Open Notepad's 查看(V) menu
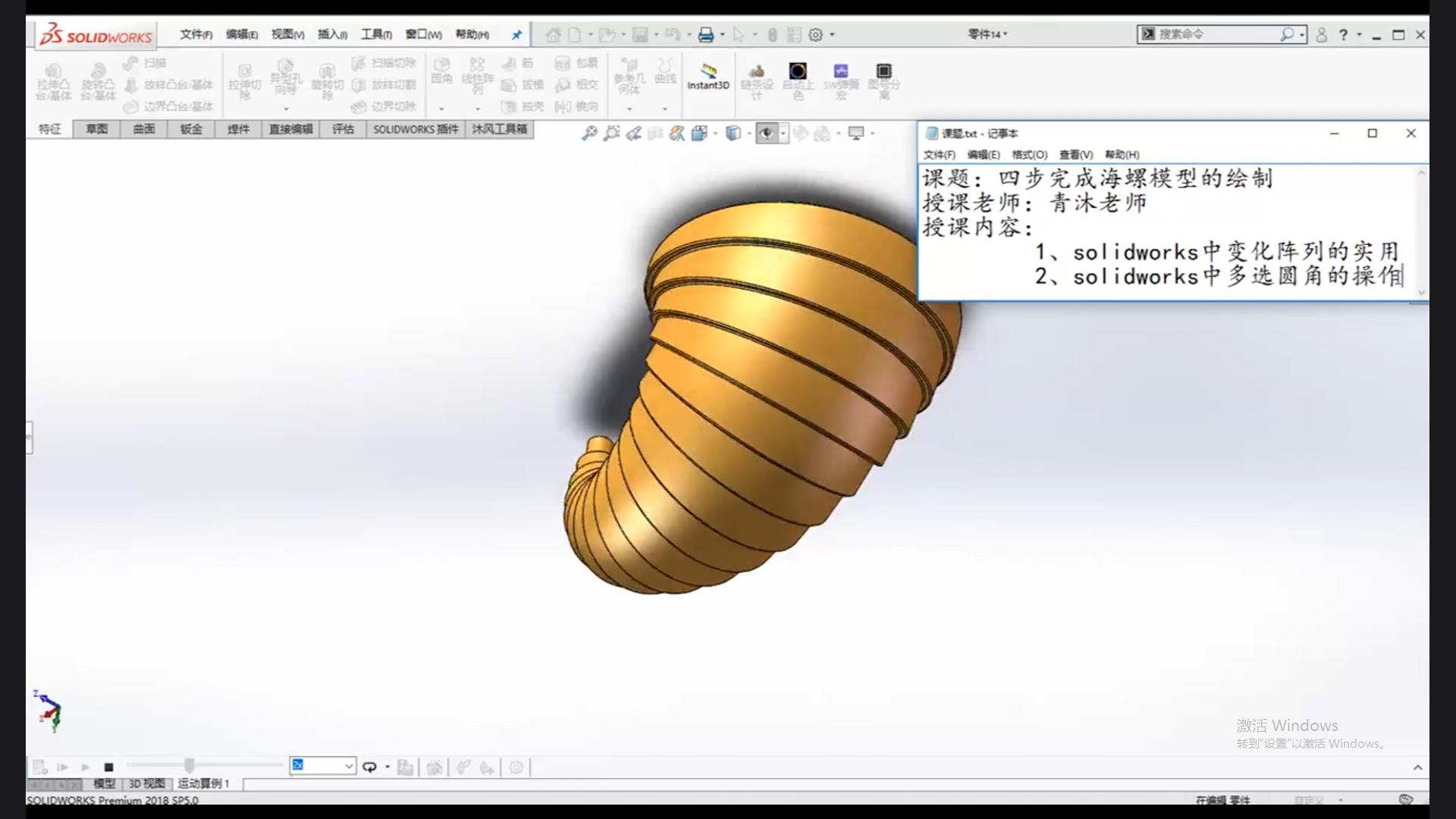Screen dimensions: 1456x819 1075,155
